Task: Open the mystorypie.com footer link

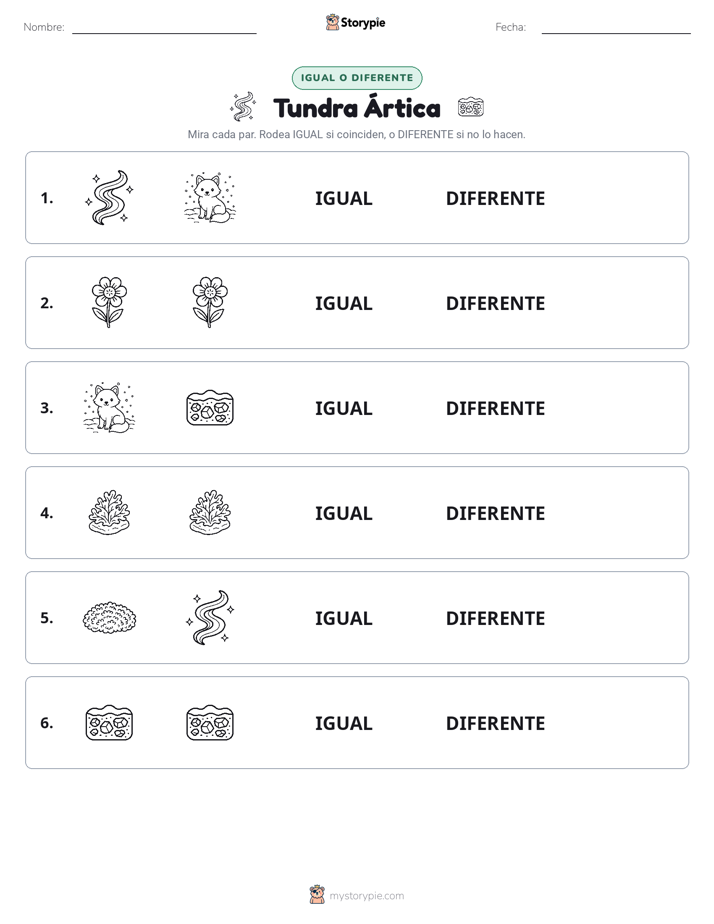Action: pyautogui.click(x=366, y=896)
